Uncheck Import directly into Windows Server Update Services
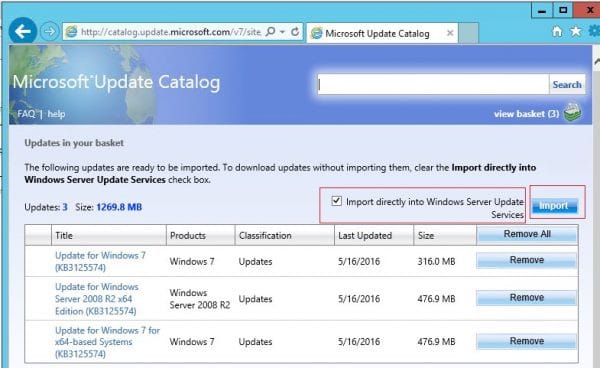Viewport: 600px width, 368px height. click(336, 201)
